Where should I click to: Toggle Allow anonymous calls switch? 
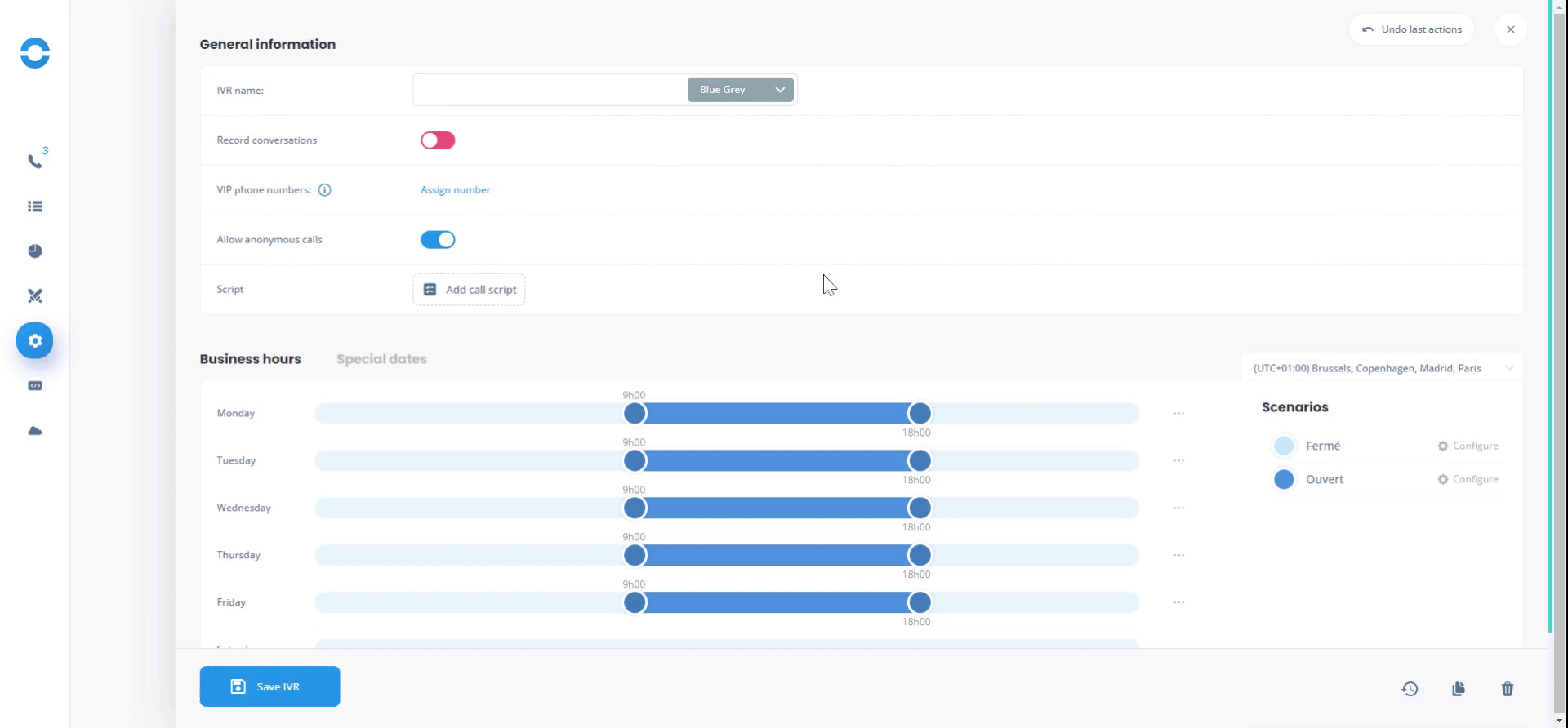click(x=438, y=240)
